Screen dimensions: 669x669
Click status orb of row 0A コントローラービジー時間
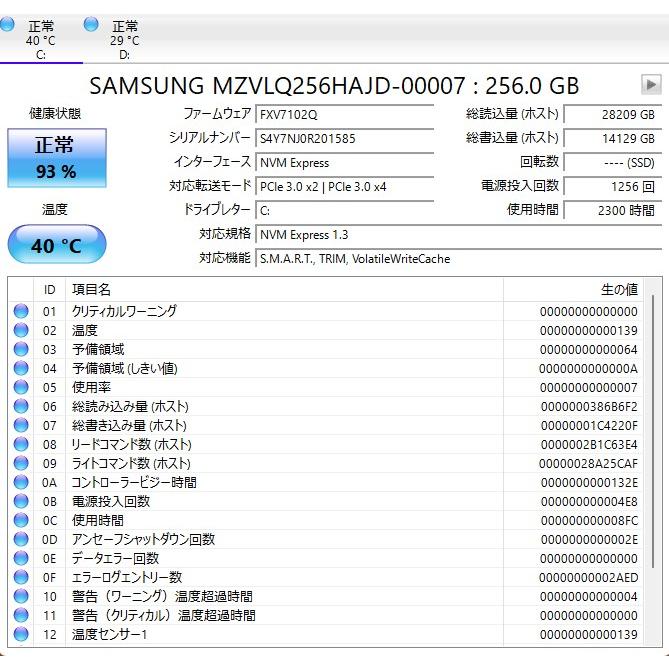[x=21, y=482]
